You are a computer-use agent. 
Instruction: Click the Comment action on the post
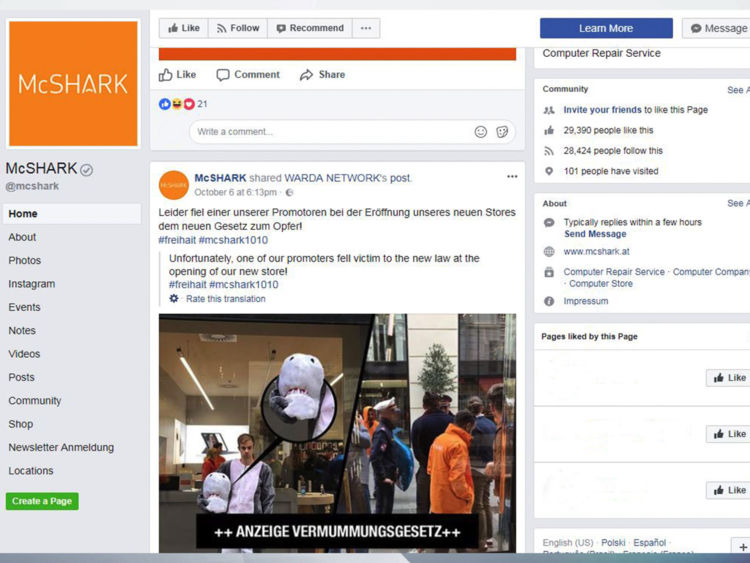[248, 75]
